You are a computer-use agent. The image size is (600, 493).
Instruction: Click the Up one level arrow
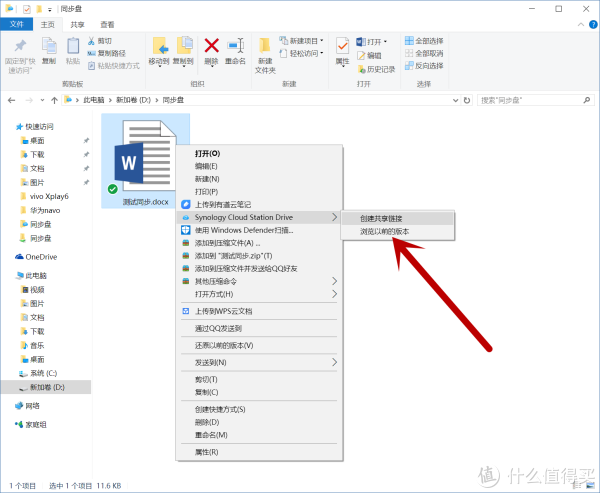coord(54,100)
